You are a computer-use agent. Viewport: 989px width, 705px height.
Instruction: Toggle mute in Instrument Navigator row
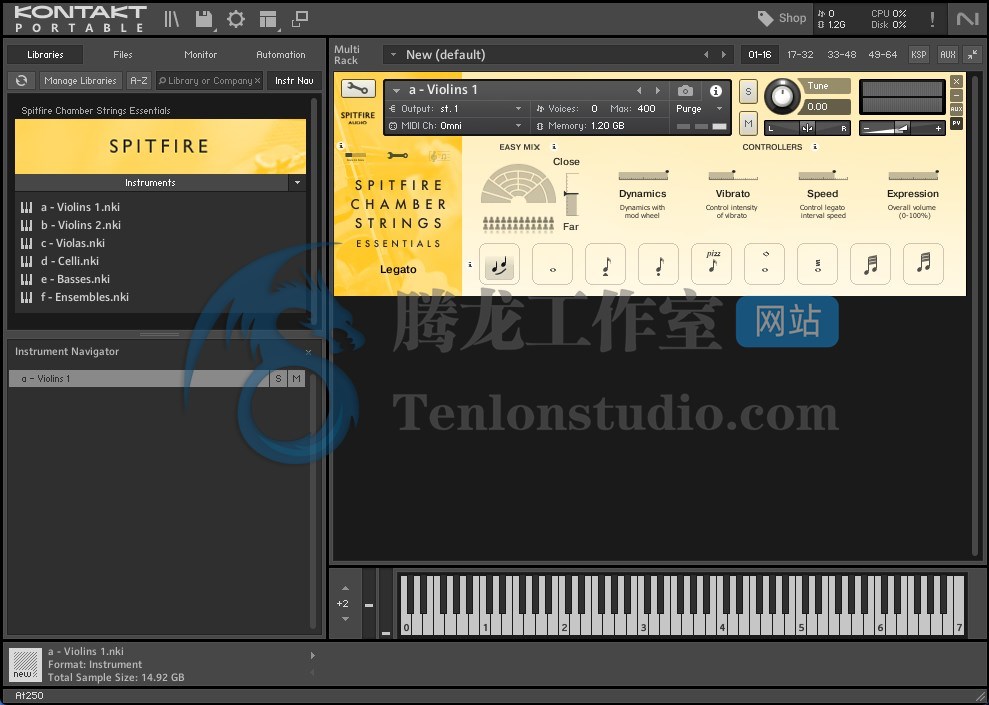point(296,378)
